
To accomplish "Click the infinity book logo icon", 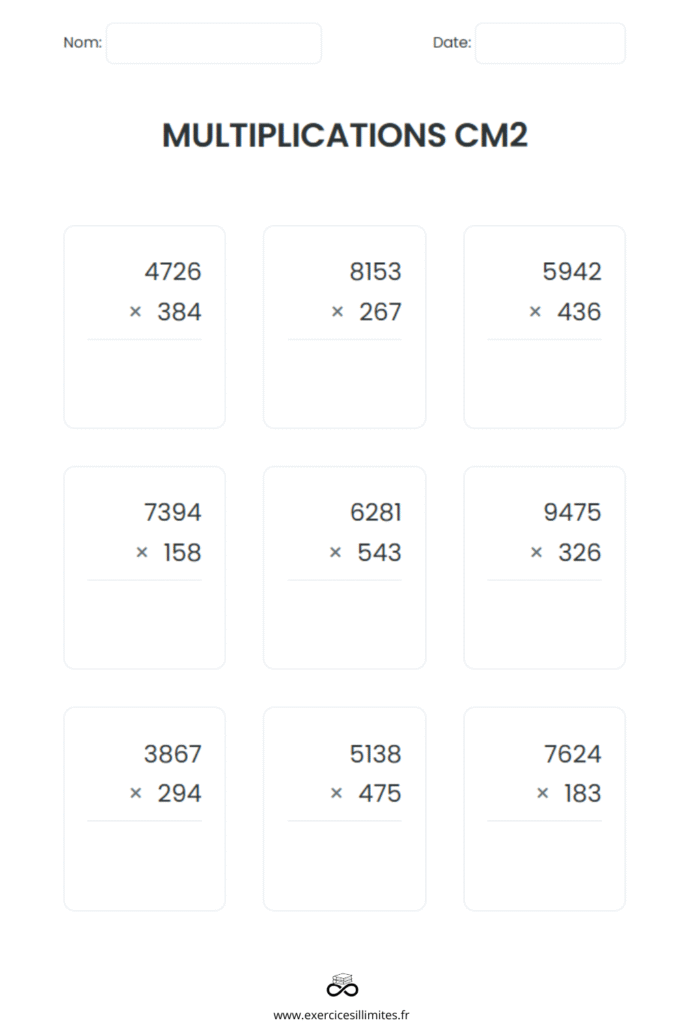I will (x=342, y=985).
